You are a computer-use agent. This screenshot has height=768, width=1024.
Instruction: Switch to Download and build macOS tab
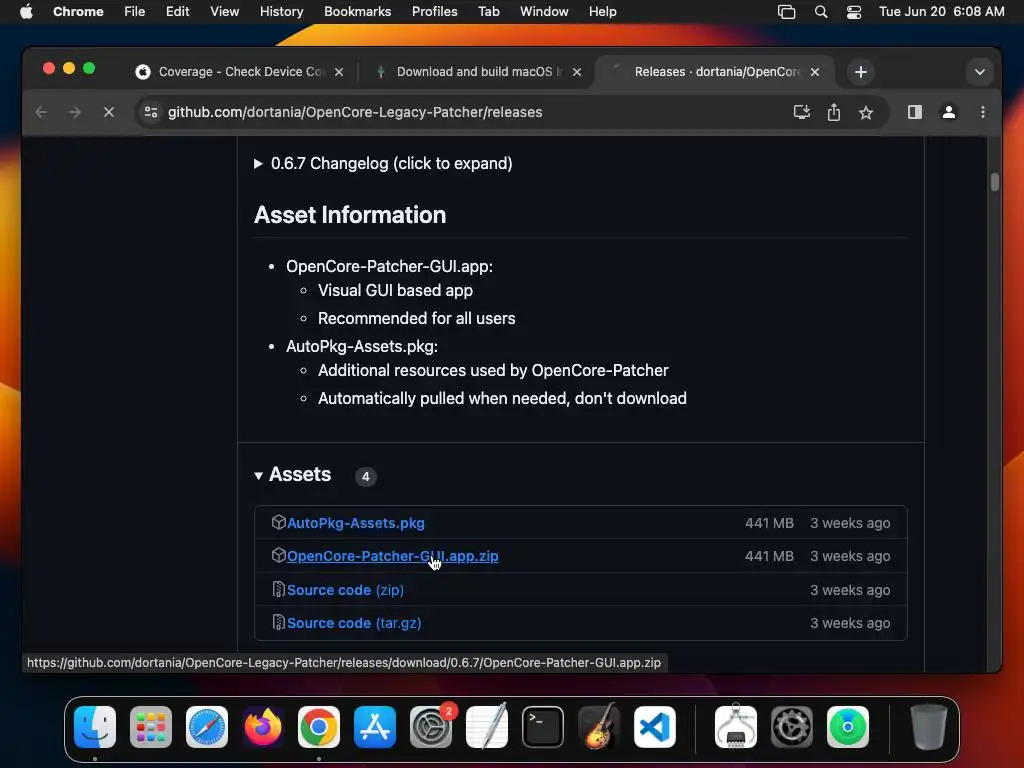pos(477,72)
